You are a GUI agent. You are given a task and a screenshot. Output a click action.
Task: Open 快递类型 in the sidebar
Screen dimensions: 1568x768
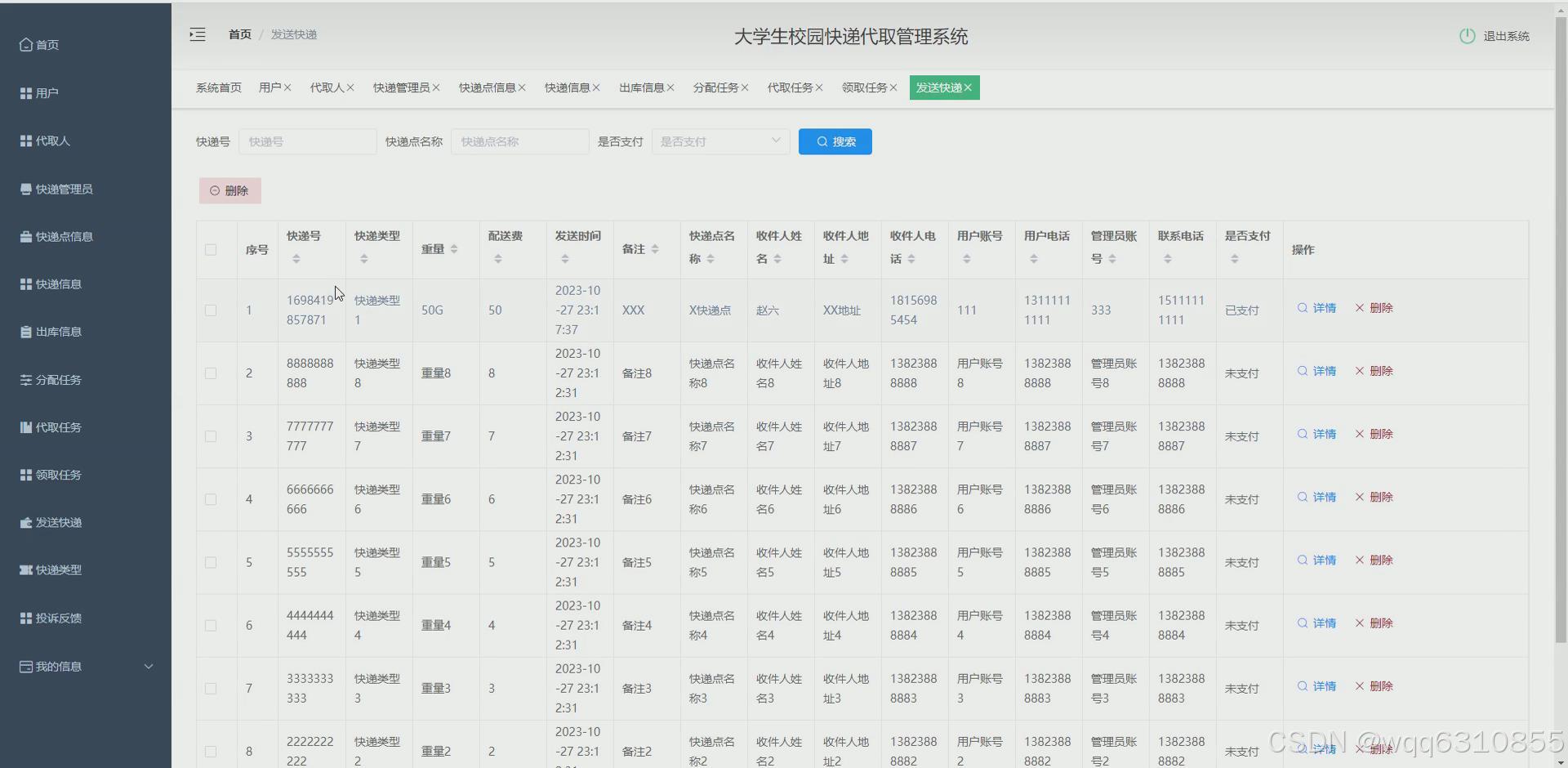(56, 569)
